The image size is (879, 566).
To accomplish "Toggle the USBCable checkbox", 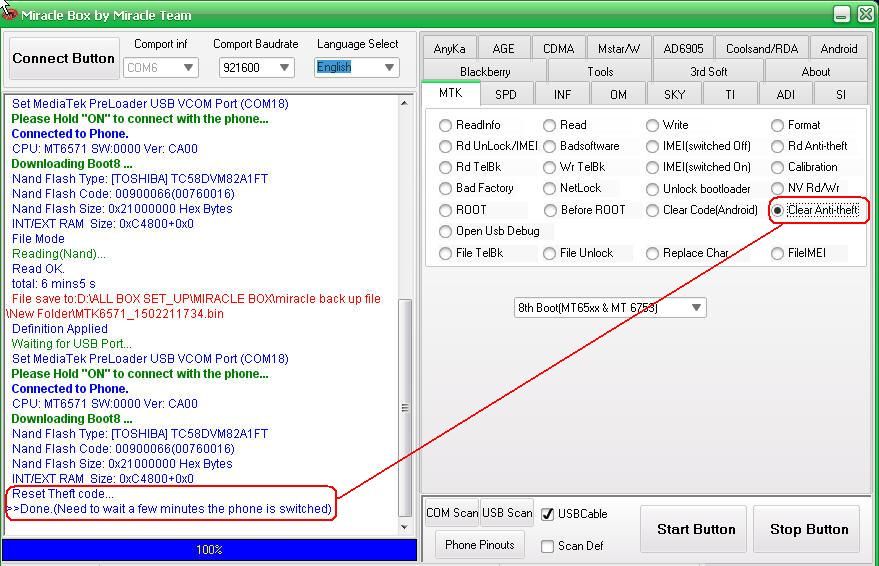I will point(547,514).
